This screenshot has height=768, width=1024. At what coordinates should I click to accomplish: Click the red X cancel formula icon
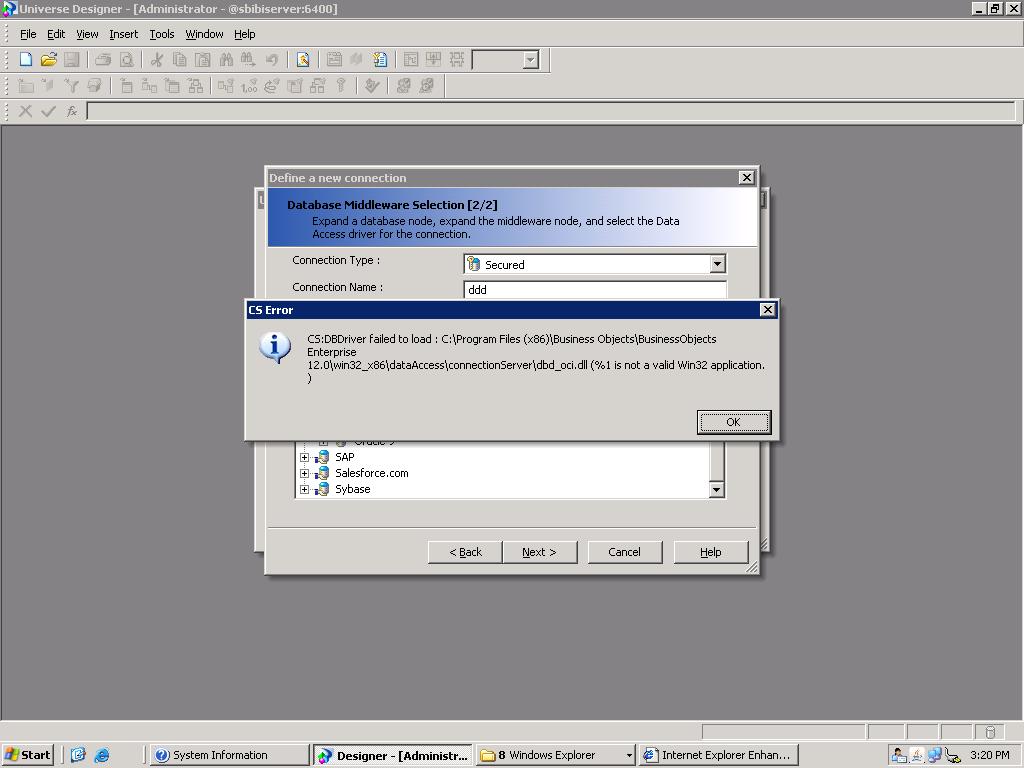(25, 111)
